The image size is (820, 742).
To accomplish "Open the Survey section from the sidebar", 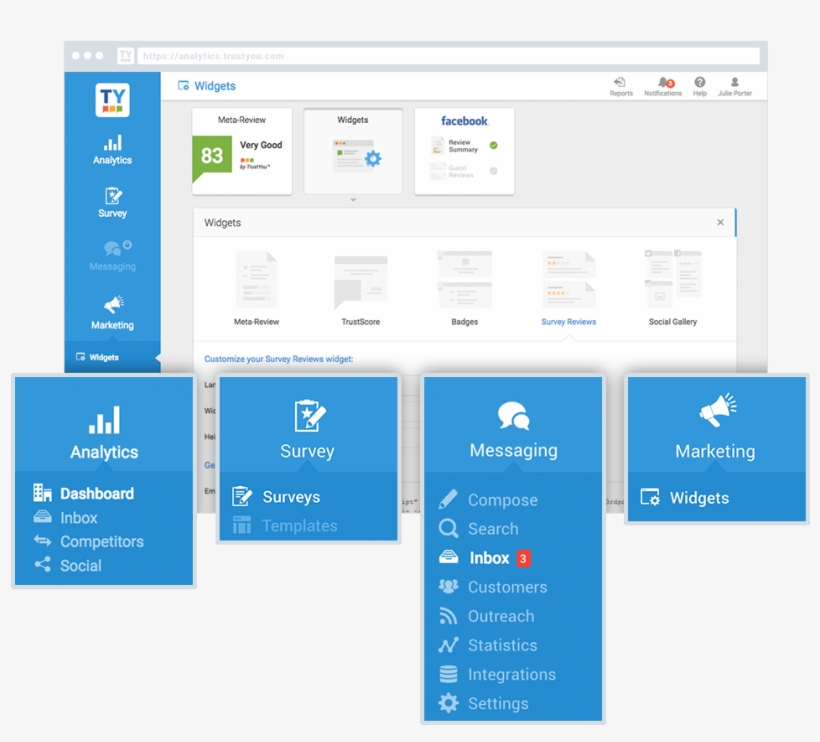I will click(111, 198).
